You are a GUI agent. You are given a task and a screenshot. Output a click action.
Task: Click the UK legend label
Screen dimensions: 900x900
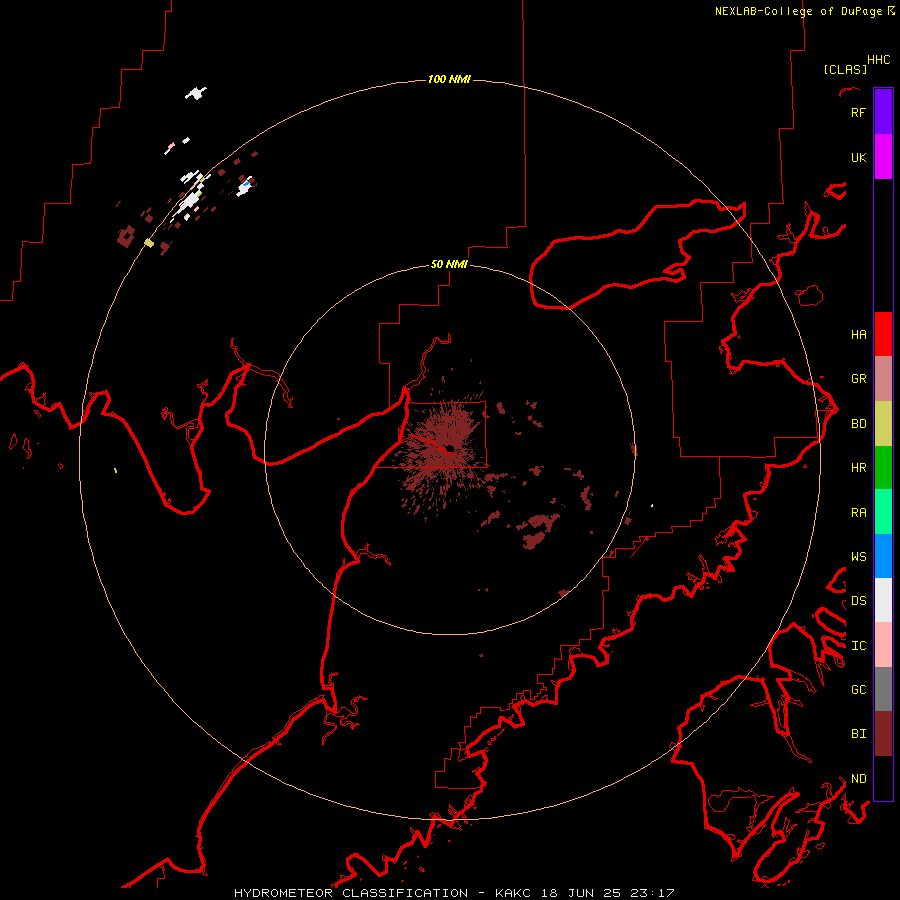pos(858,157)
